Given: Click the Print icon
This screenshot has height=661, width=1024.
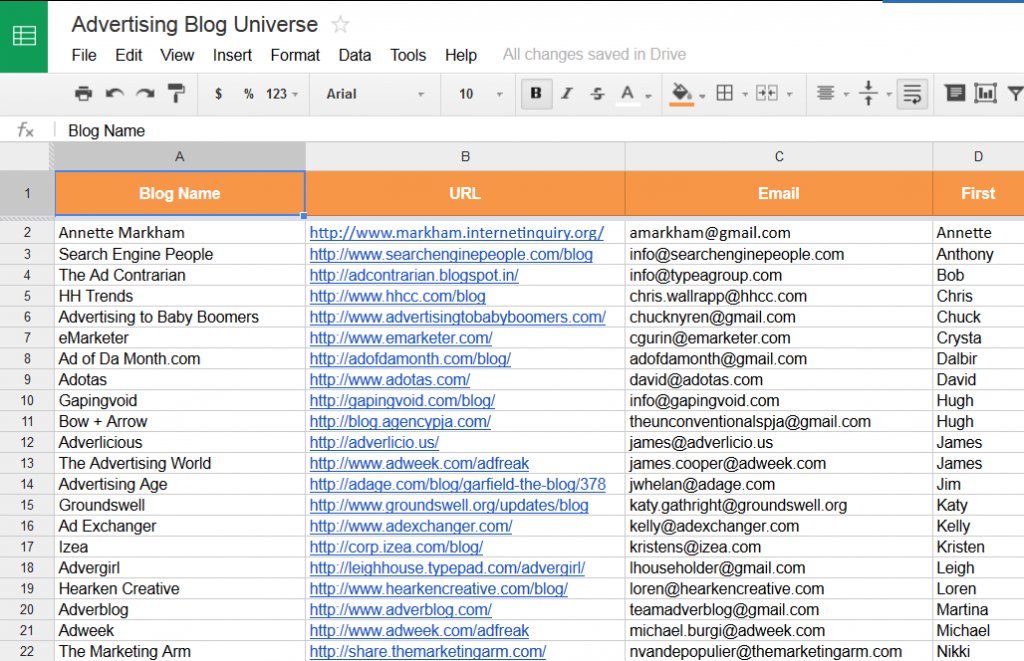Looking at the screenshot, I should tap(84, 93).
